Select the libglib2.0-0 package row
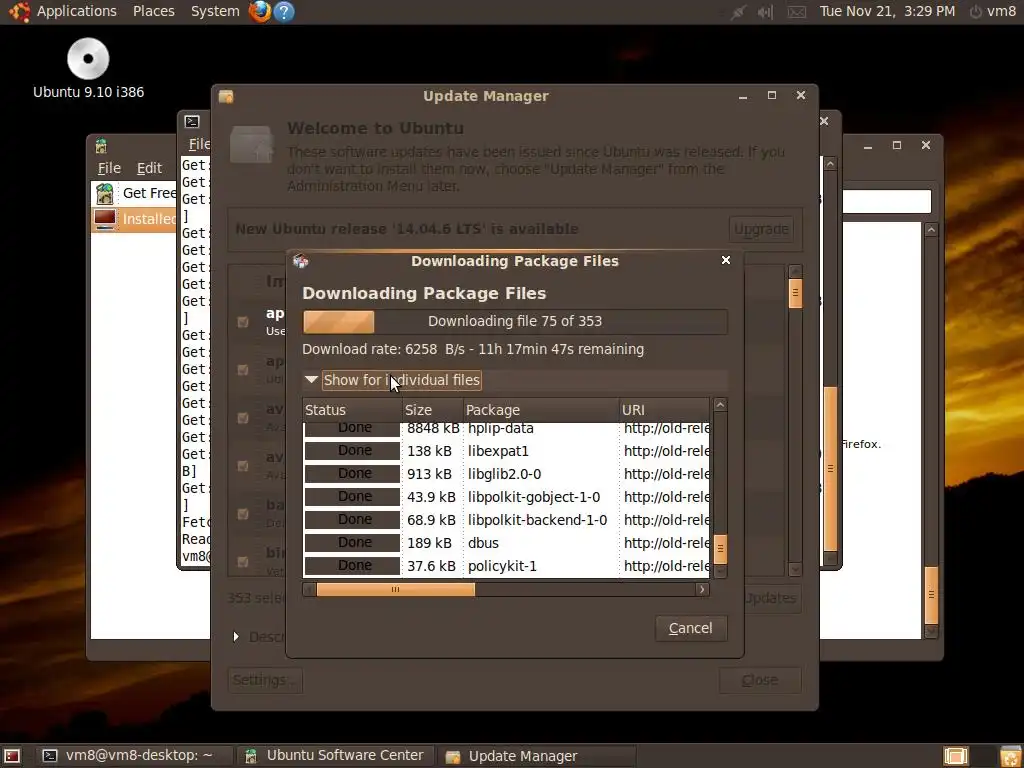Image resolution: width=1024 pixels, height=768 pixels. click(x=506, y=474)
